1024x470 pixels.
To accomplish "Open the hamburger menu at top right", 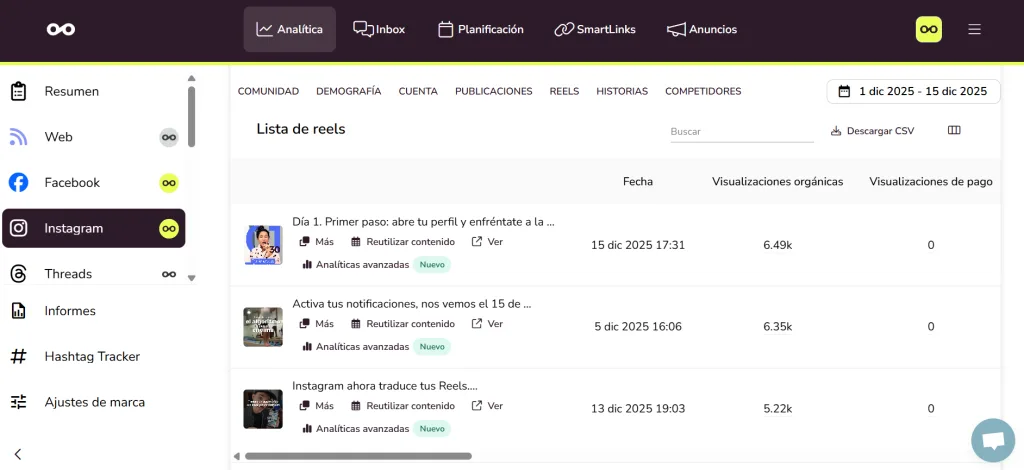I will pos(974,29).
